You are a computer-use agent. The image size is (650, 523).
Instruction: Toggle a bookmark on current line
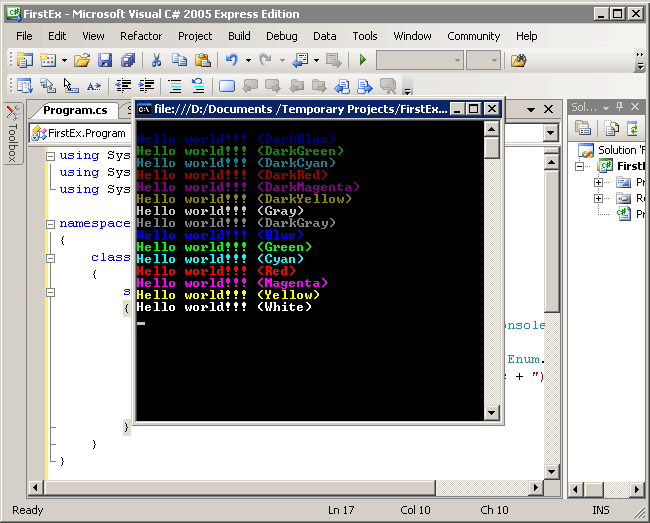coord(227,86)
